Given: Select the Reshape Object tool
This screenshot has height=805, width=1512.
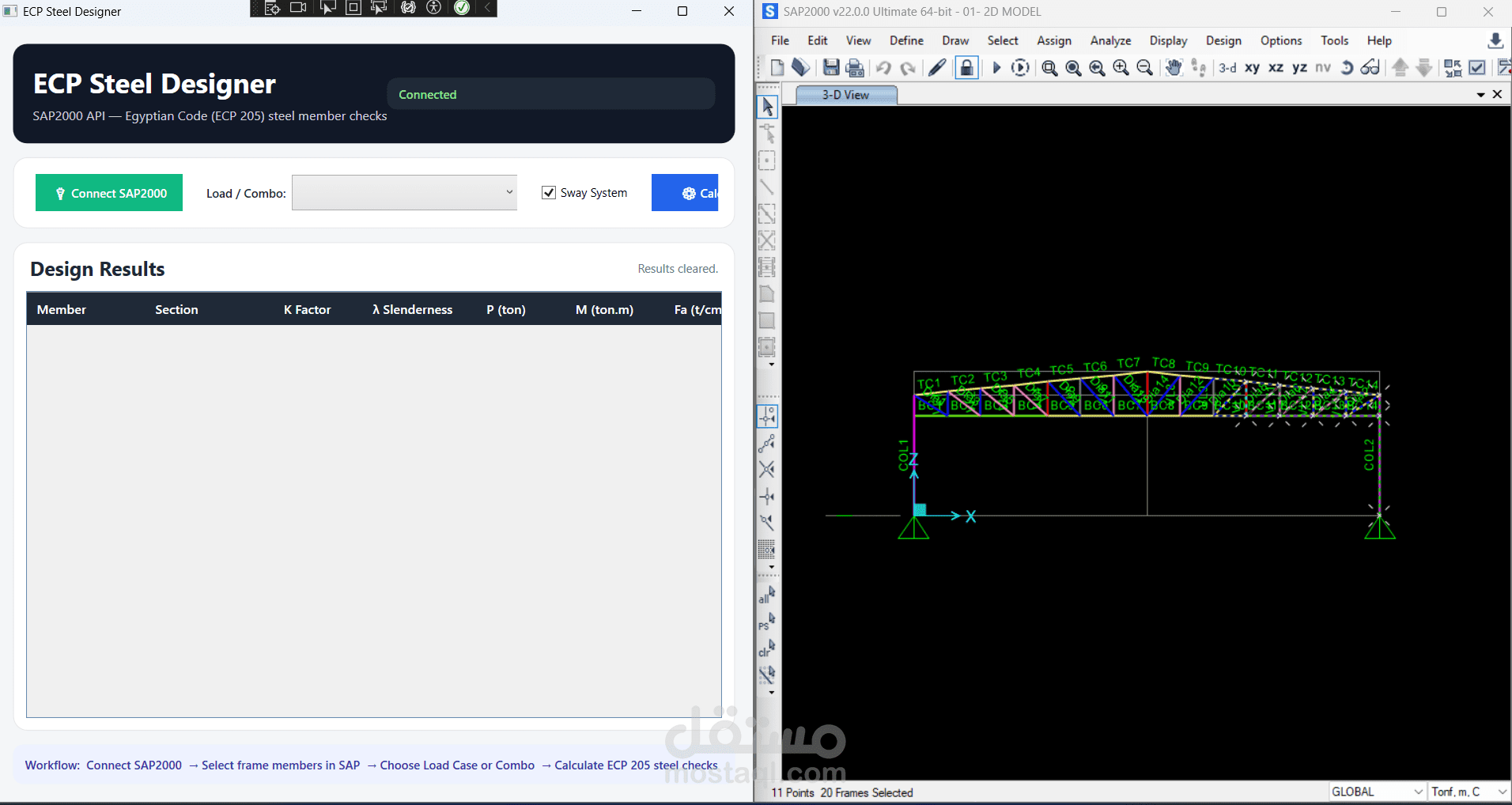Looking at the screenshot, I should 767,134.
